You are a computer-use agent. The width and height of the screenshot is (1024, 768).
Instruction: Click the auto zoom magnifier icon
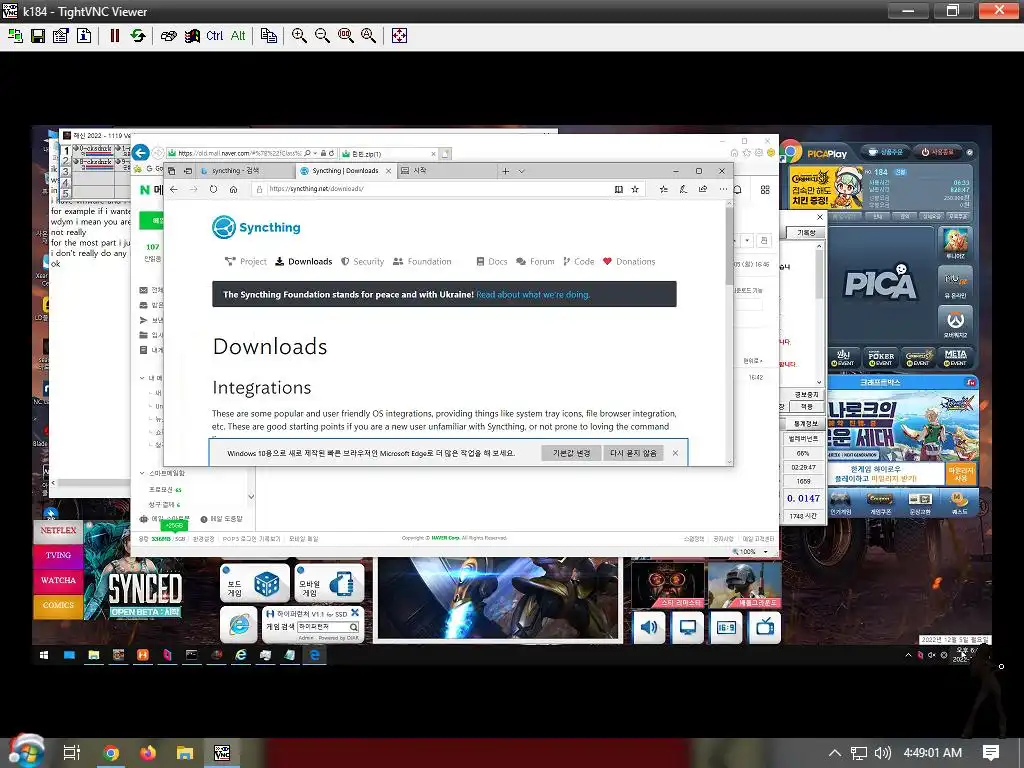click(368, 35)
